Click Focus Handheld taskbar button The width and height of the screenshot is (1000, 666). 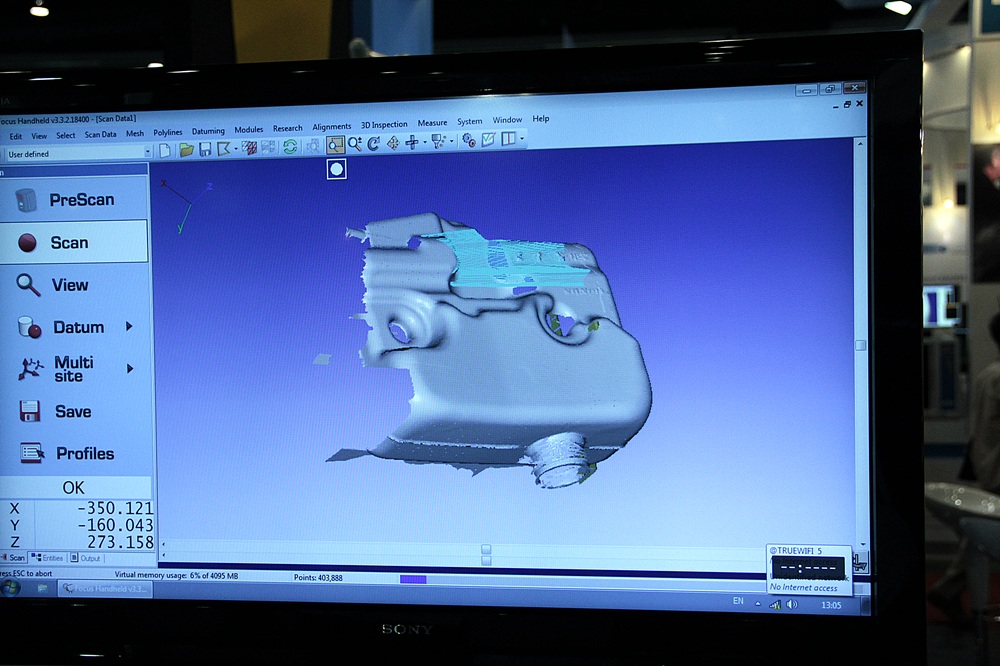coord(106,589)
